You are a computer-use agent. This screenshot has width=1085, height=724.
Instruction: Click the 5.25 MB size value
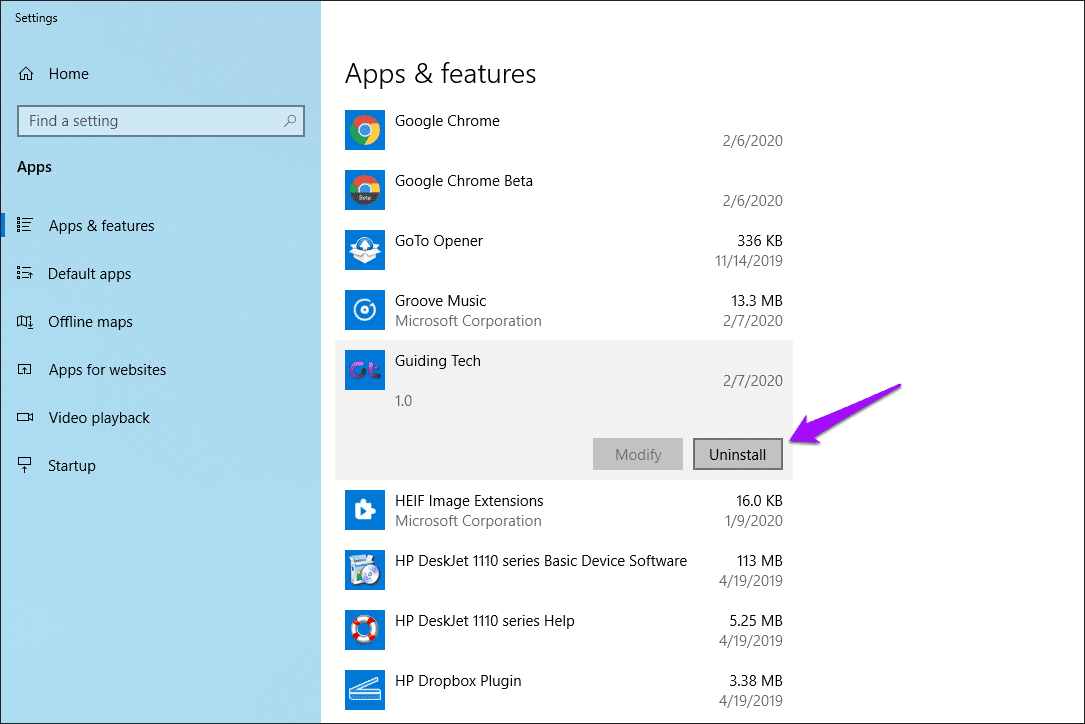tap(756, 621)
